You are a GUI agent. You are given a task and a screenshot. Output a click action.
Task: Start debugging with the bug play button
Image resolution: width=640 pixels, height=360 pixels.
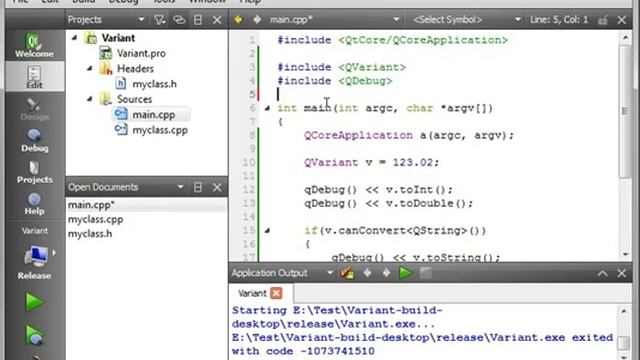[34, 335]
